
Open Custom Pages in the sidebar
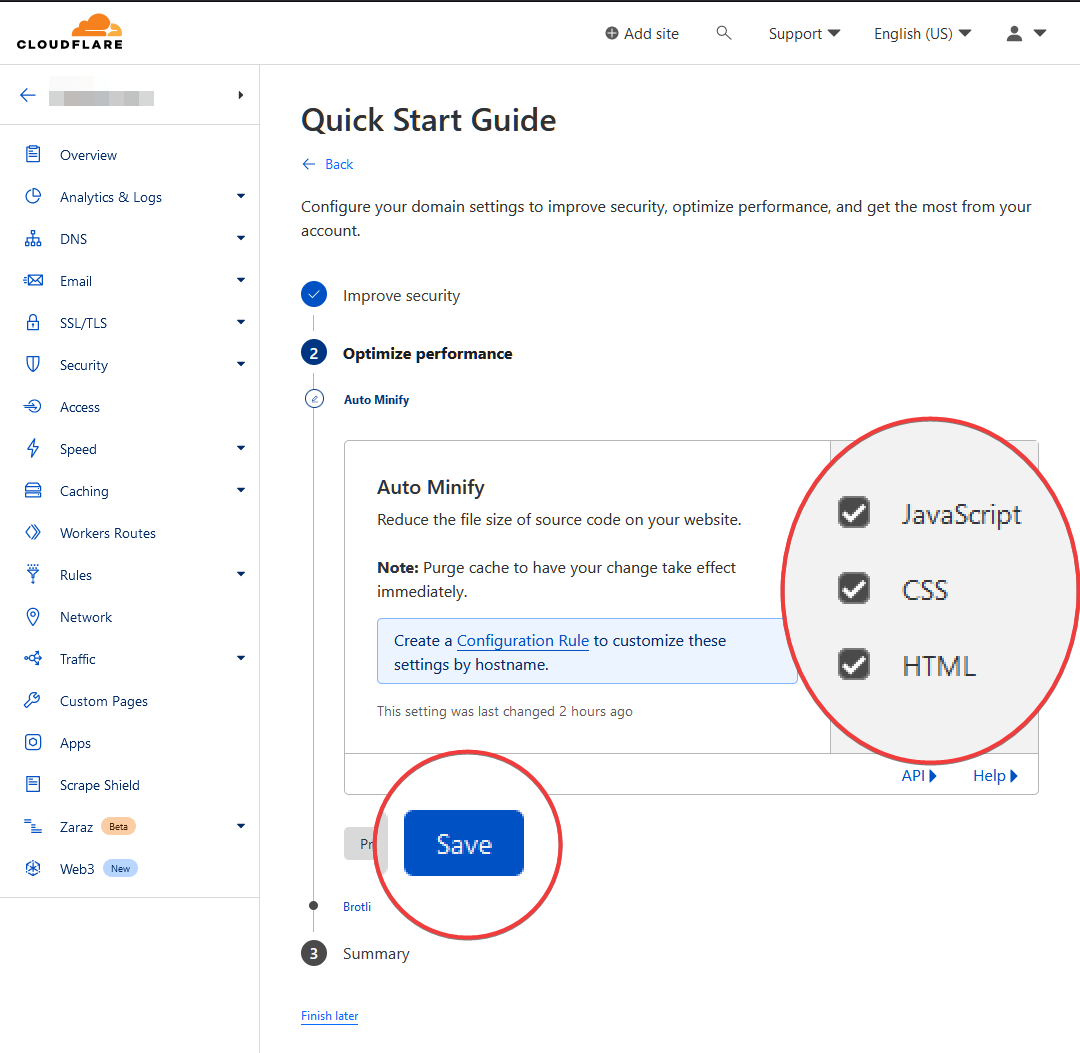103,701
